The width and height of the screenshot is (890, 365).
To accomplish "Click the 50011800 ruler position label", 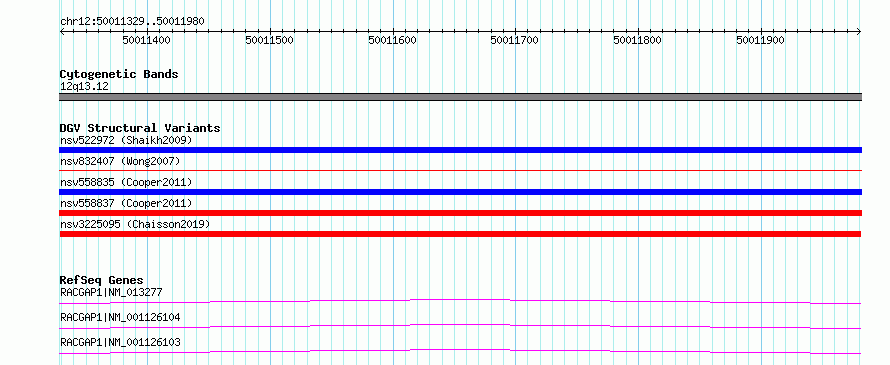I will pos(637,40).
